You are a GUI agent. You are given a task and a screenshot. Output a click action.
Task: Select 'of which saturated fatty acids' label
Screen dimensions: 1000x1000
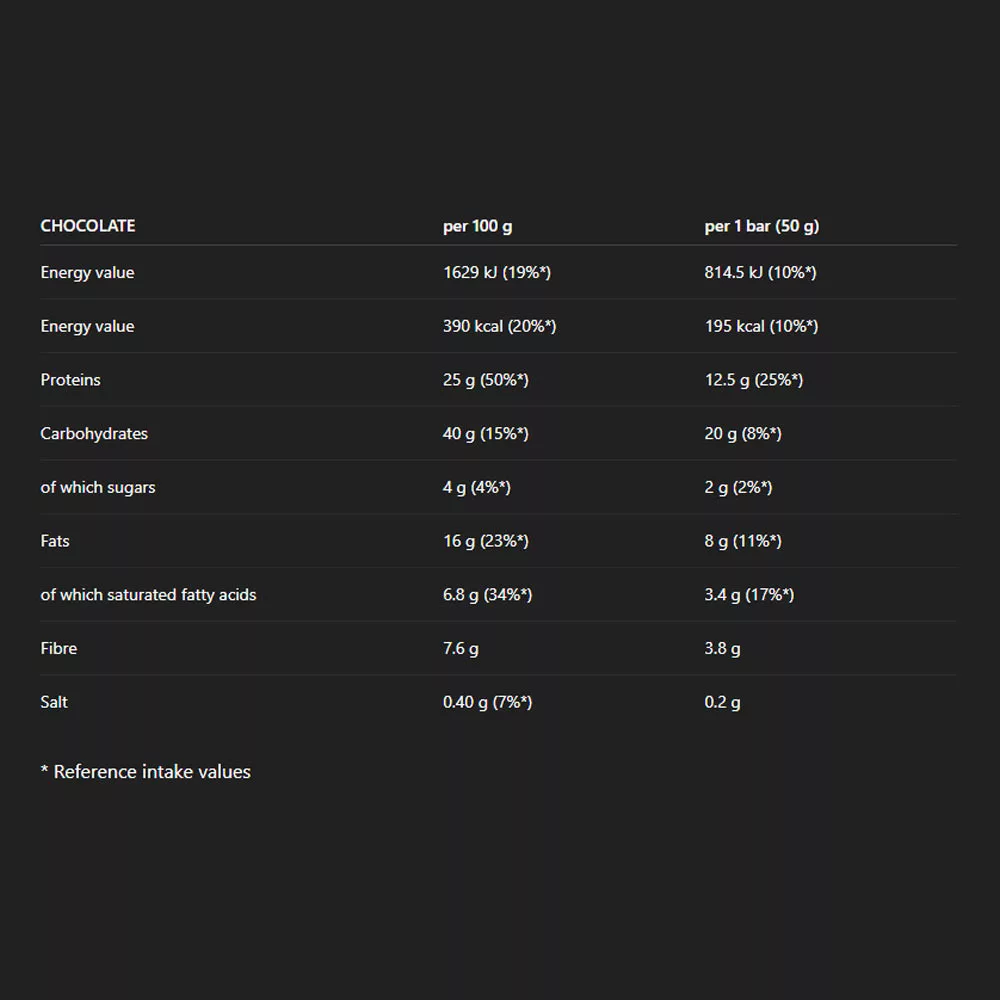pos(148,595)
